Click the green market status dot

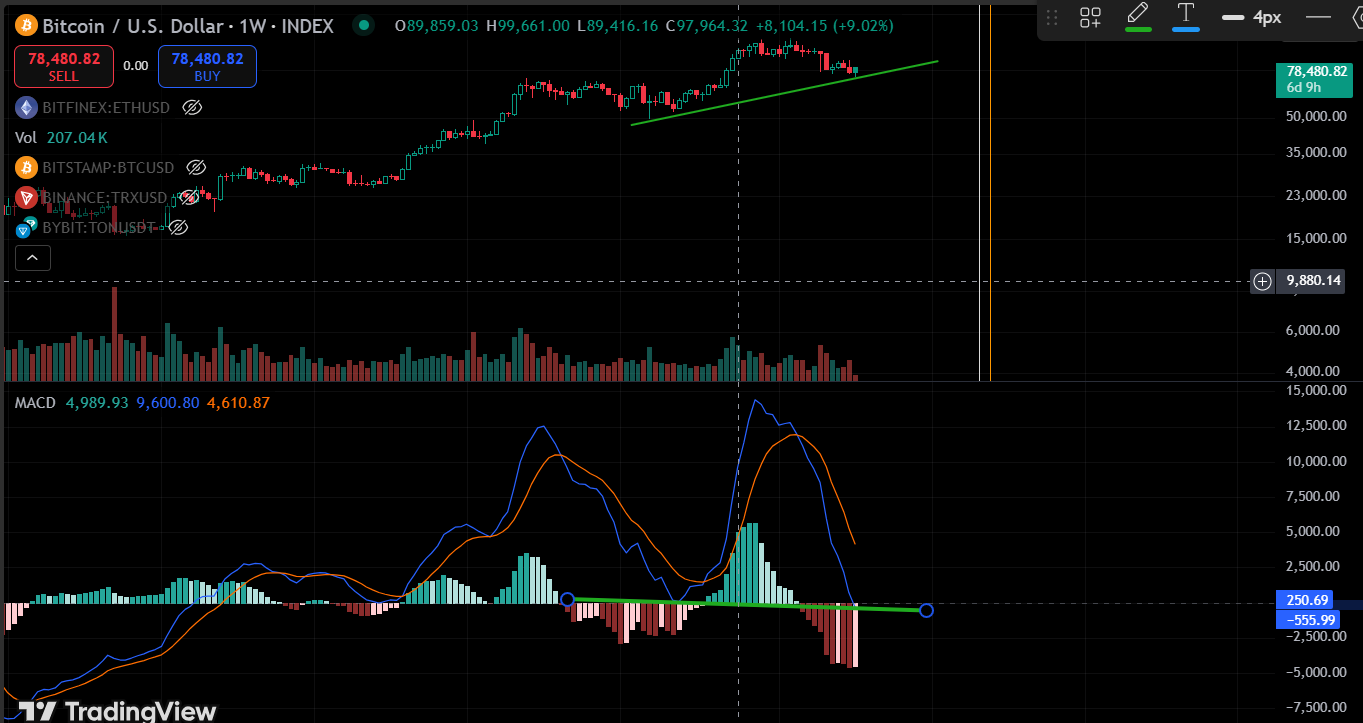click(x=363, y=26)
